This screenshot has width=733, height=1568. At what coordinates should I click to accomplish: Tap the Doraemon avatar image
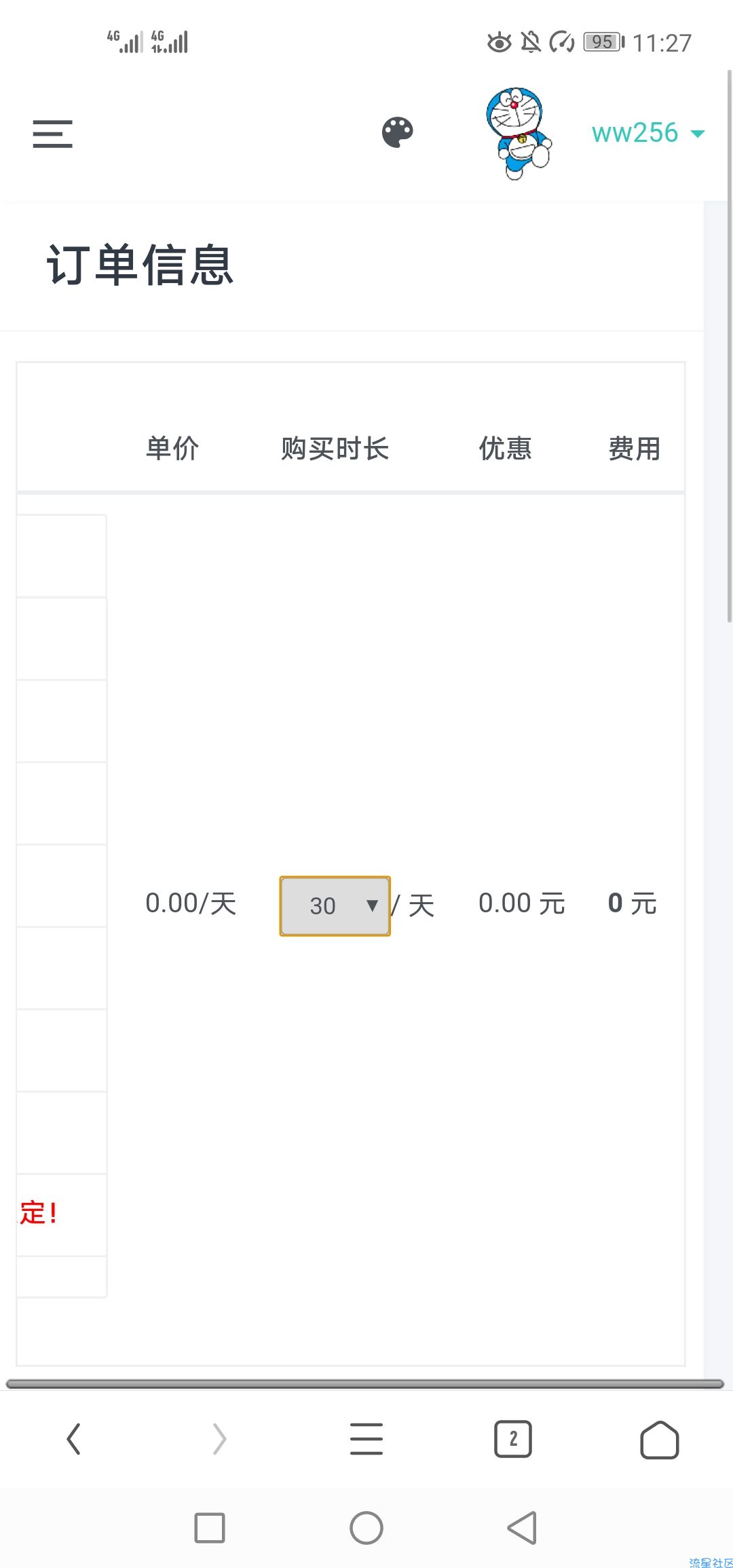(x=518, y=133)
